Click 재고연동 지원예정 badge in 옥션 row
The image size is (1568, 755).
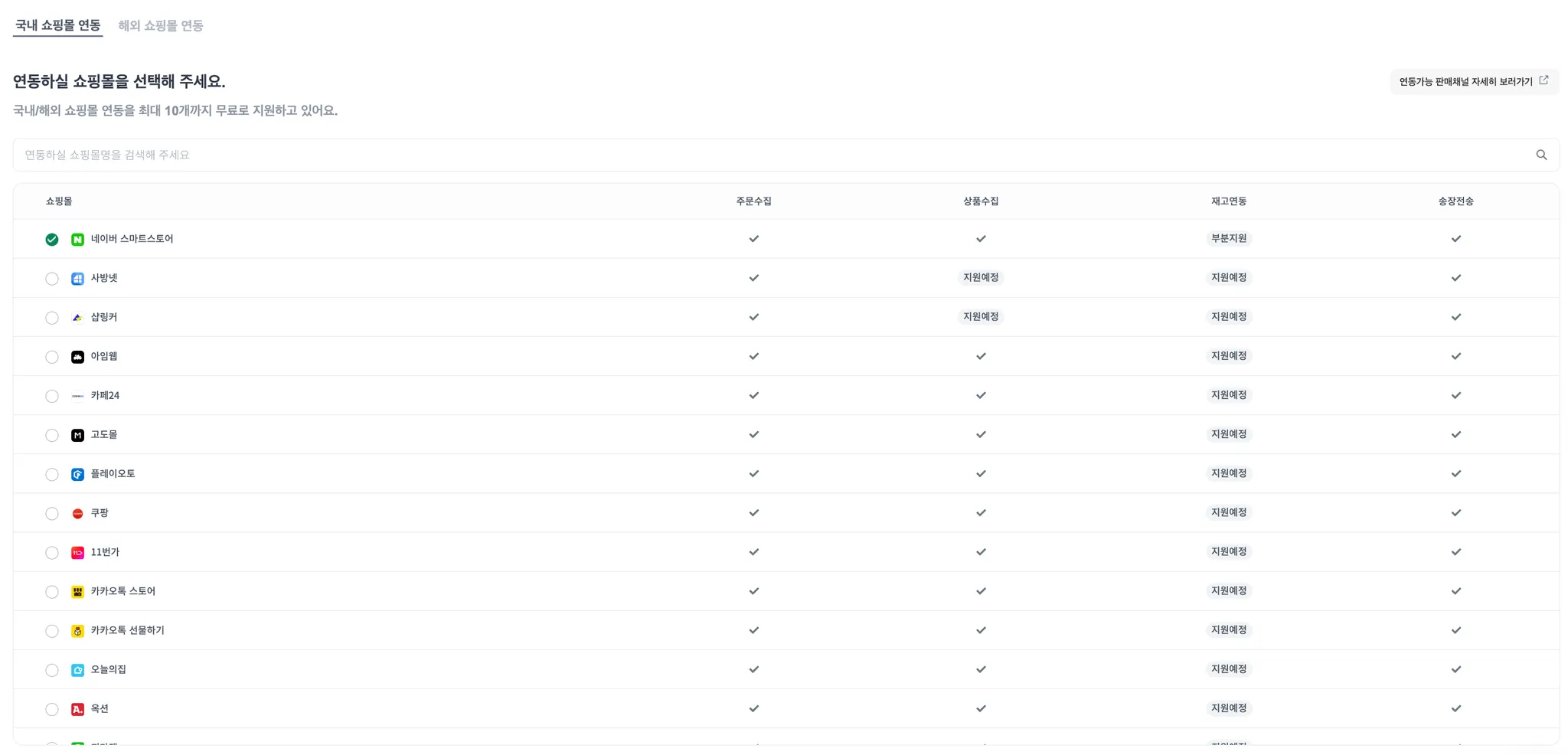pos(1229,708)
